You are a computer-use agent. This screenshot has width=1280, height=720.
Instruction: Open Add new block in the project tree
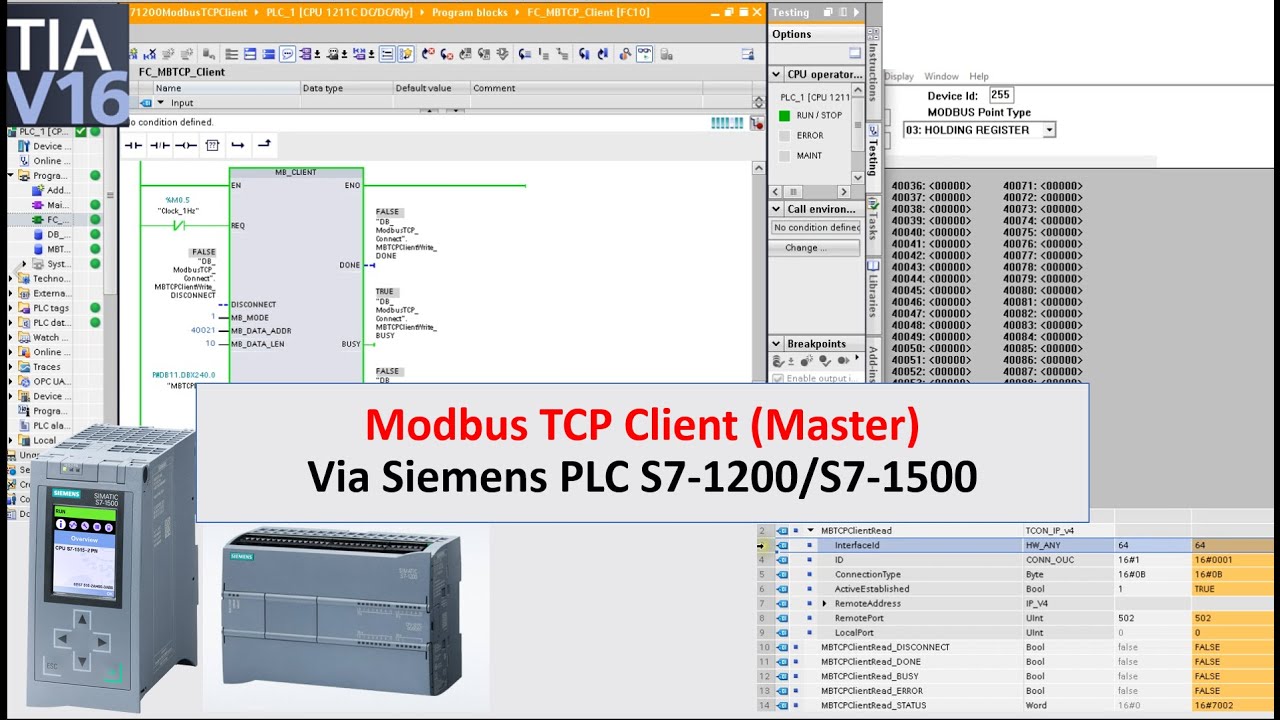point(50,190)
